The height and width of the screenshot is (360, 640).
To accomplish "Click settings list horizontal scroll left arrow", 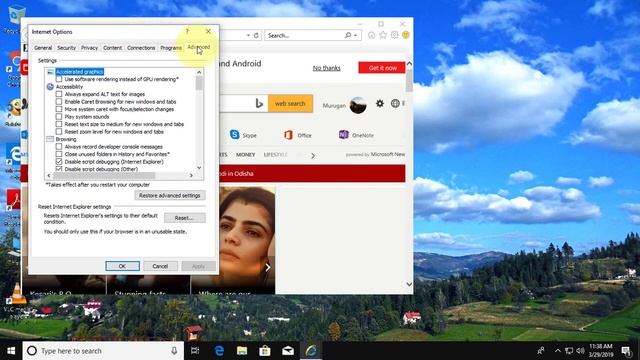I will coord(49,176).
